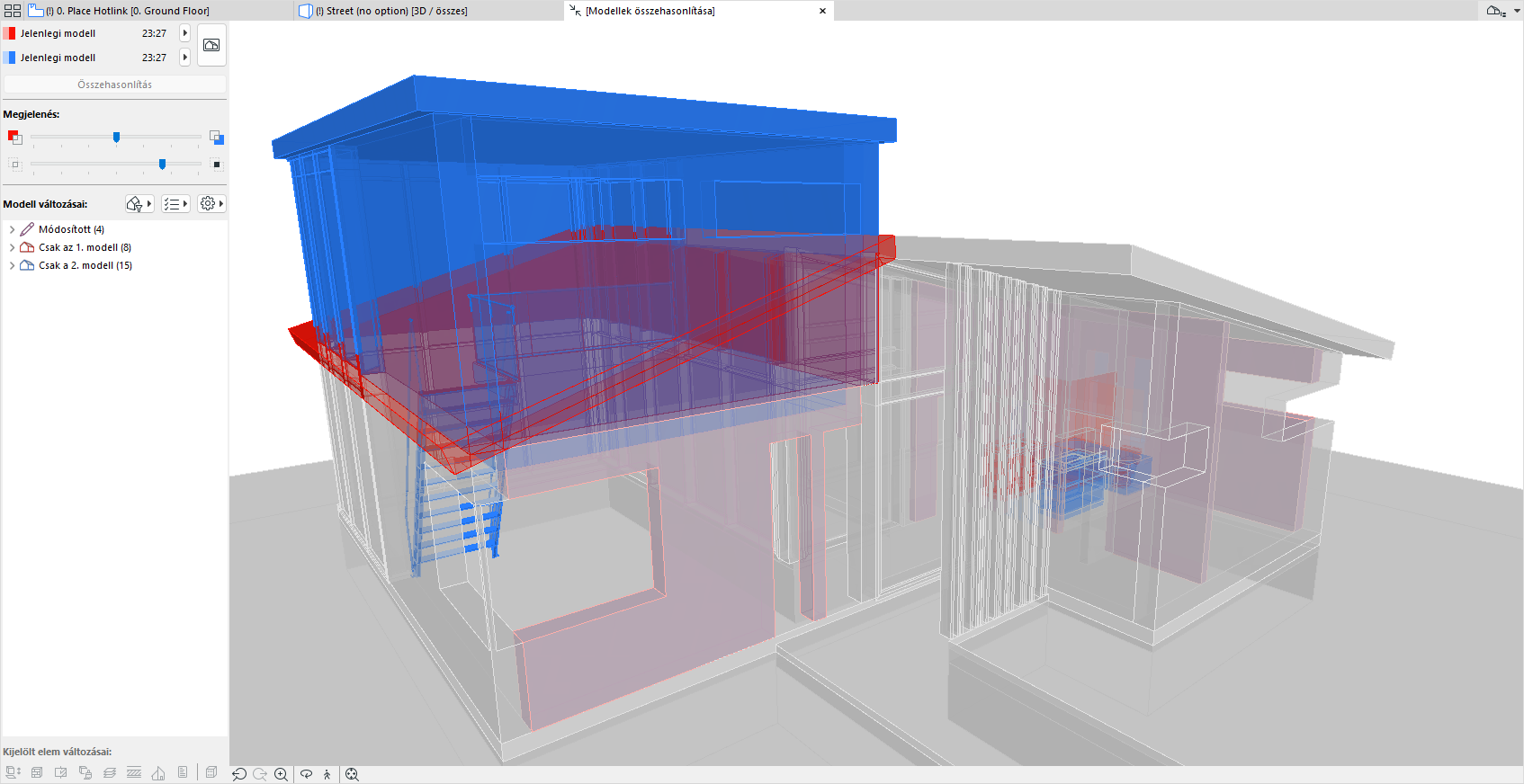Click the element edit change icon
1524x784 pixels.
click(61, 772)
